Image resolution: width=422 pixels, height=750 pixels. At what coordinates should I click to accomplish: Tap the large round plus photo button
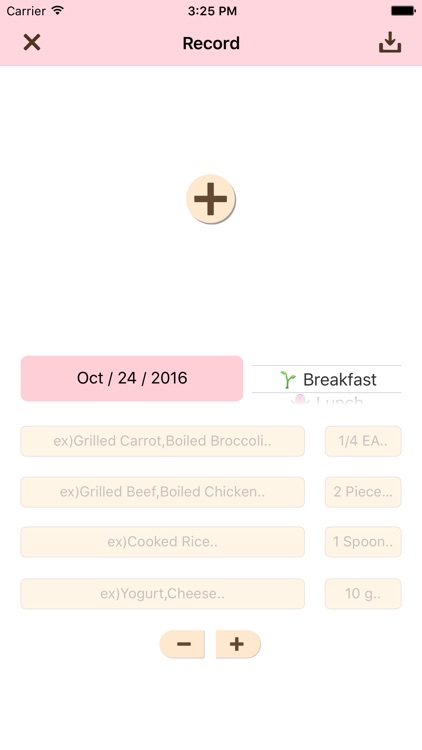pos(211,199)
